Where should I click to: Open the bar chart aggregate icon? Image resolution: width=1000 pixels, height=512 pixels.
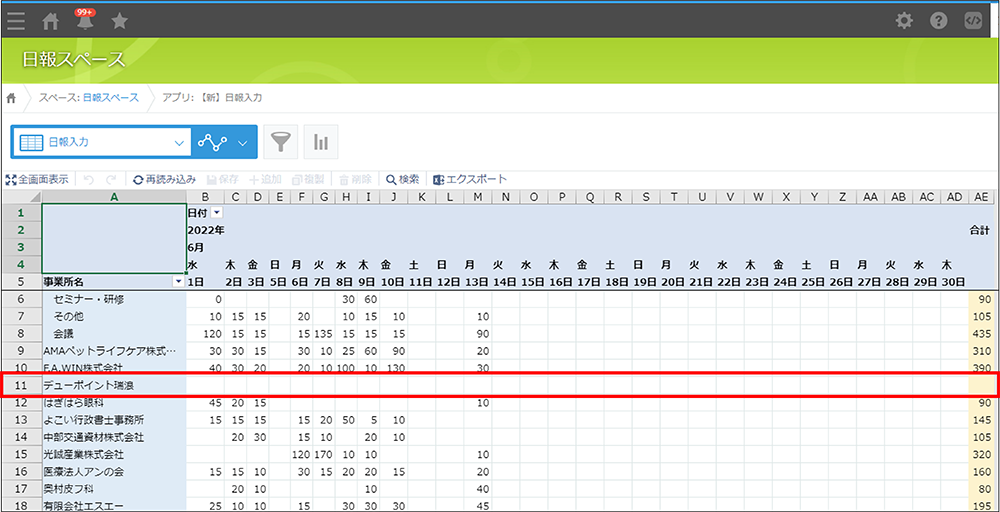click(321, 142)
